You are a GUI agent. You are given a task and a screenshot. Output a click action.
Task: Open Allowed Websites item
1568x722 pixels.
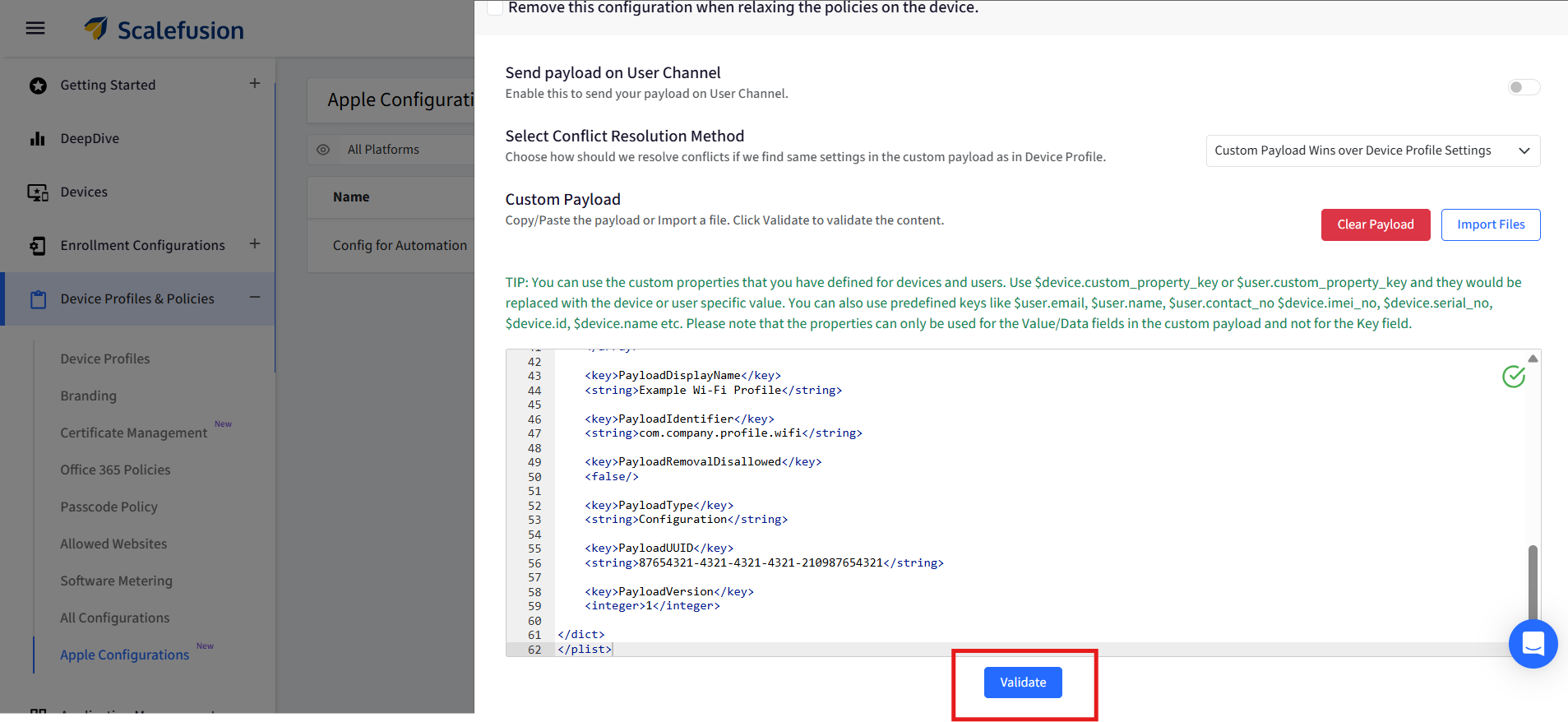coord(113,544)
